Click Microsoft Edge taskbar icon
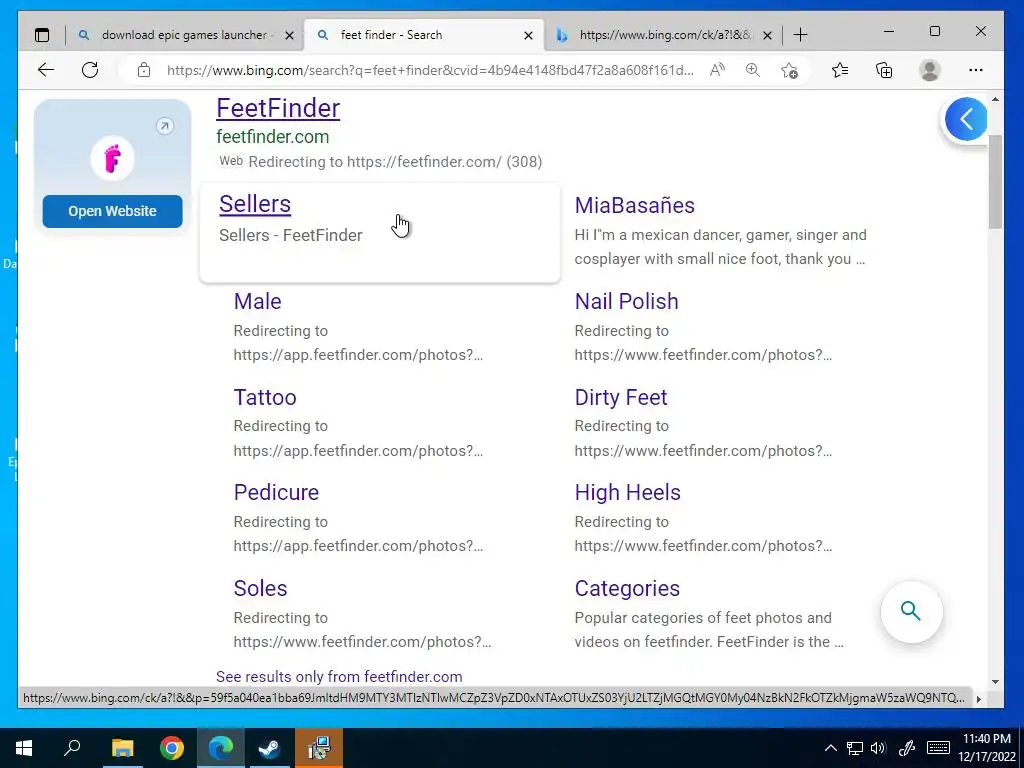Viewport: 1024px width, 768px height. click(x=221, y=748)
